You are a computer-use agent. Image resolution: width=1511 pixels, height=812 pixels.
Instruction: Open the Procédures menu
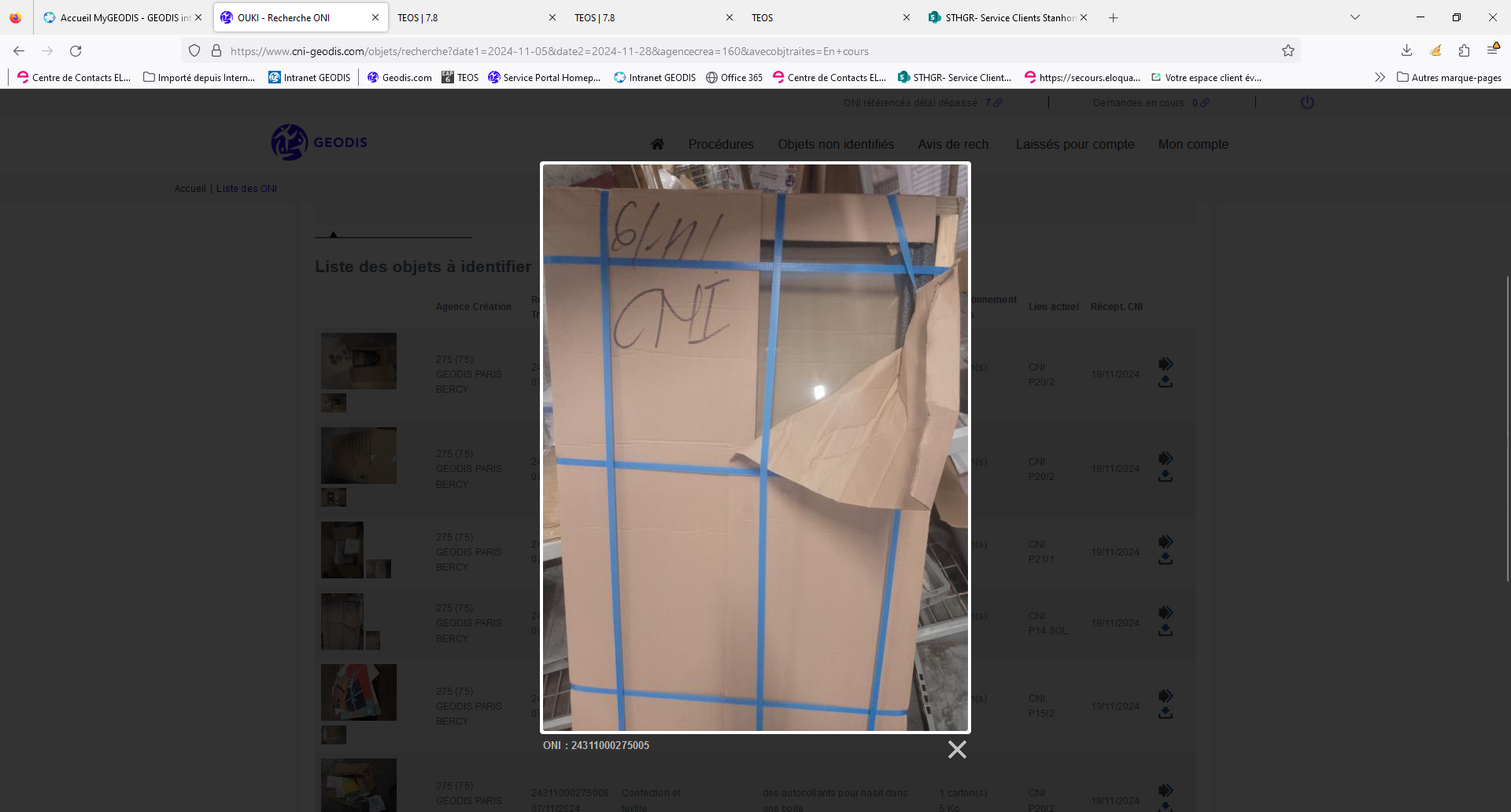coord(721,144)
